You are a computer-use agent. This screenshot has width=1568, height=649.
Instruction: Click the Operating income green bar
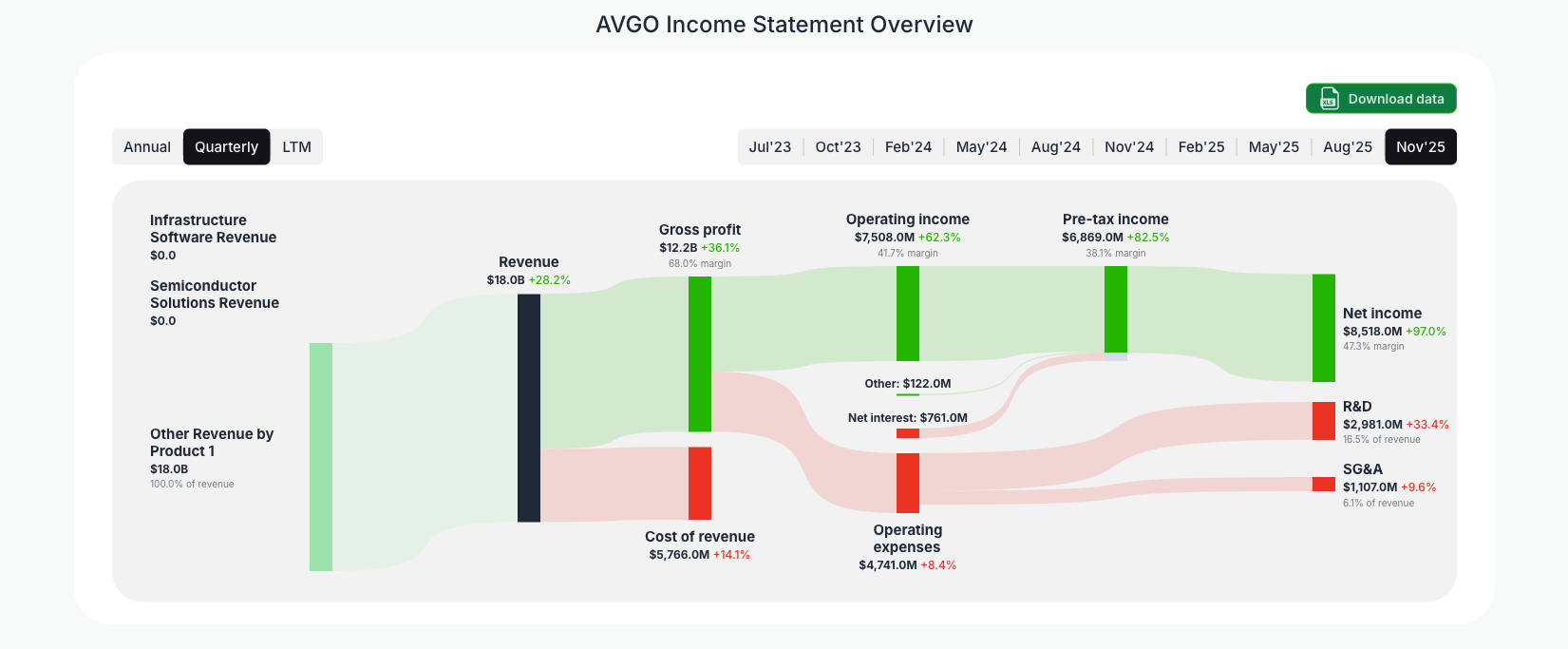coord(908,314)
